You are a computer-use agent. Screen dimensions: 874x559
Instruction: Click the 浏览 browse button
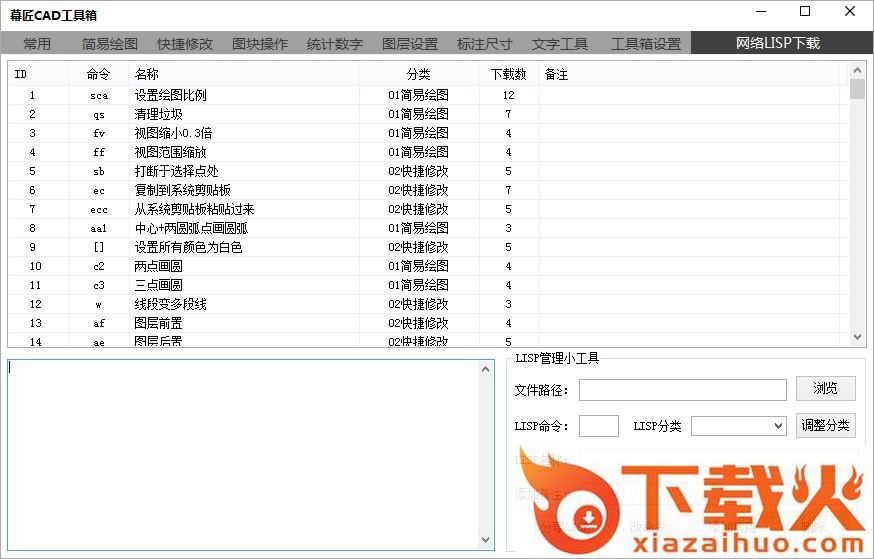click(825, 389)
